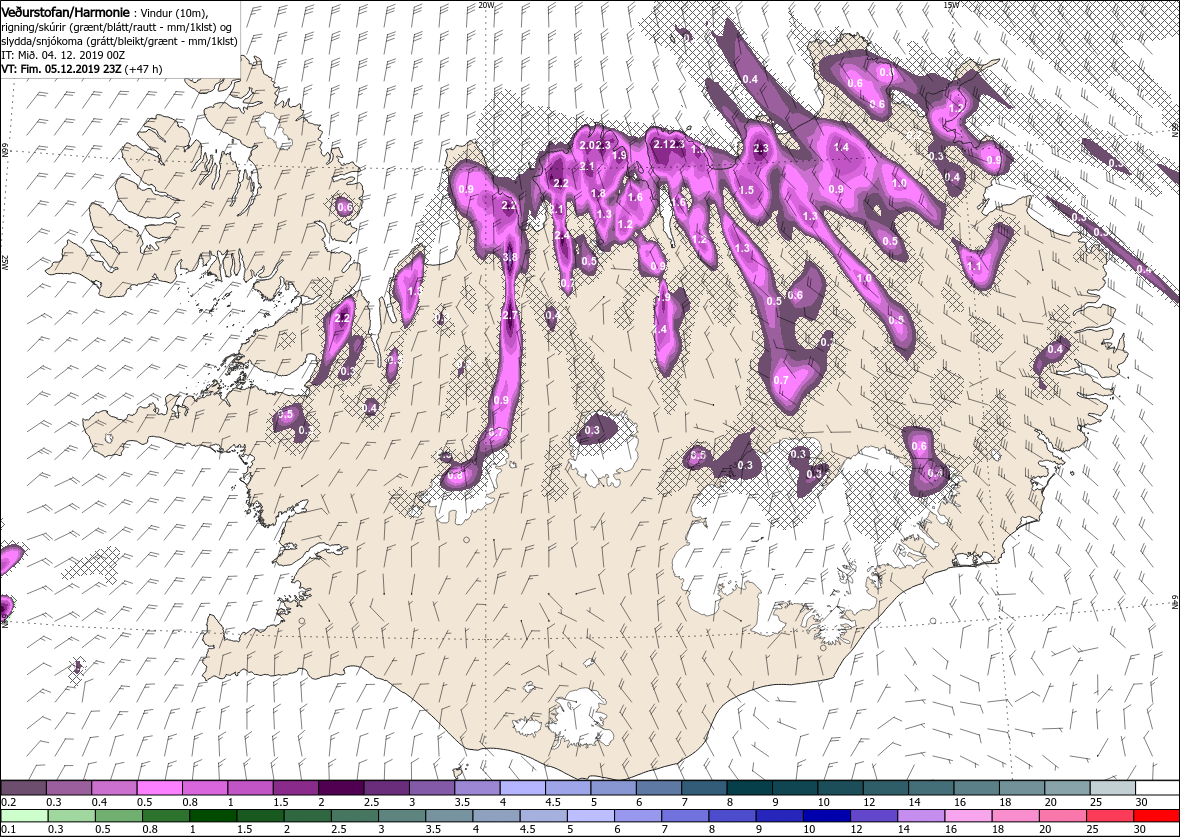Click the 20W longitude label
Image resolution: width=1180 pixels, height=837 pixels.
(x=486, y=5)
